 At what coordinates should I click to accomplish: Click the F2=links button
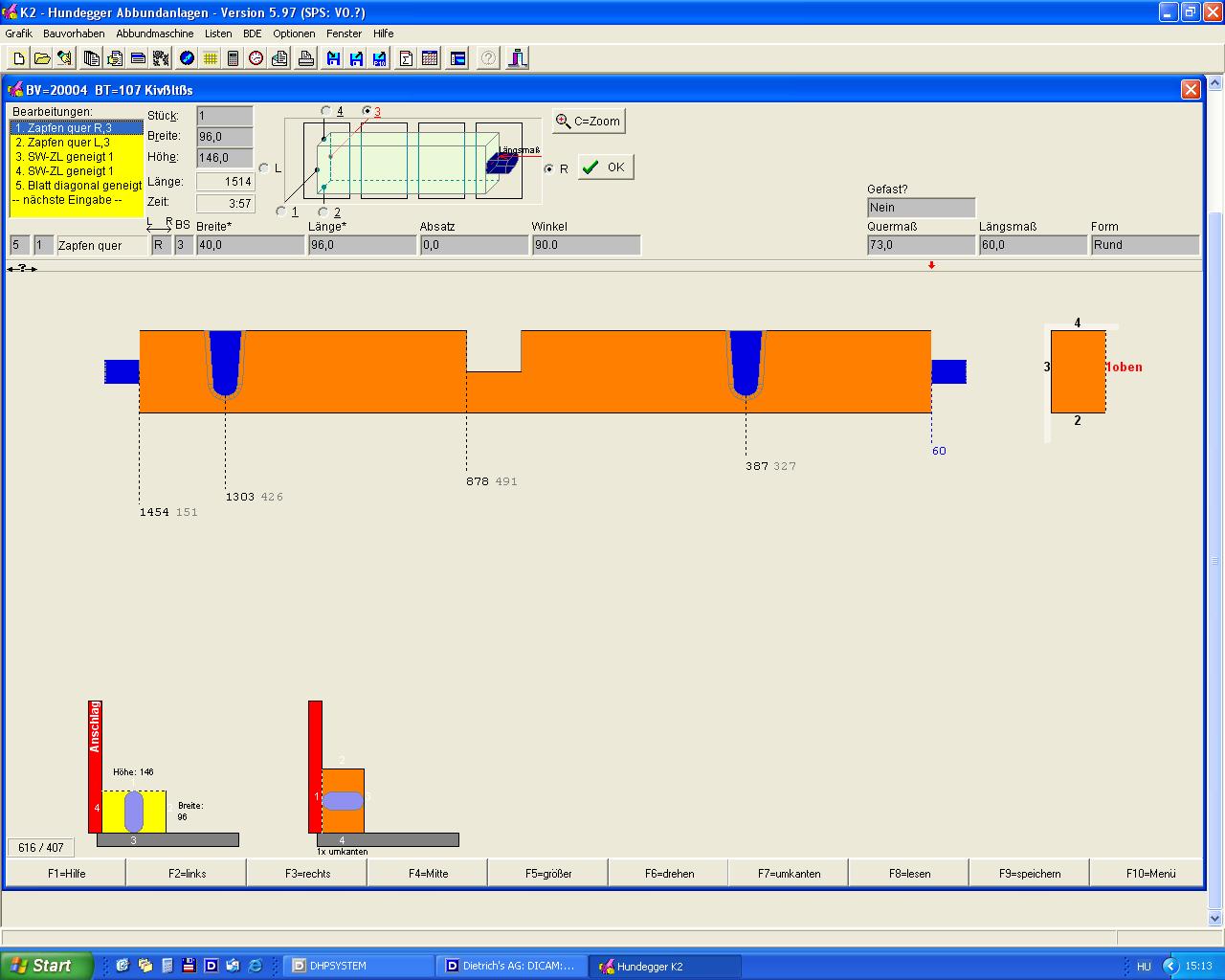click(x=187, y=873)
